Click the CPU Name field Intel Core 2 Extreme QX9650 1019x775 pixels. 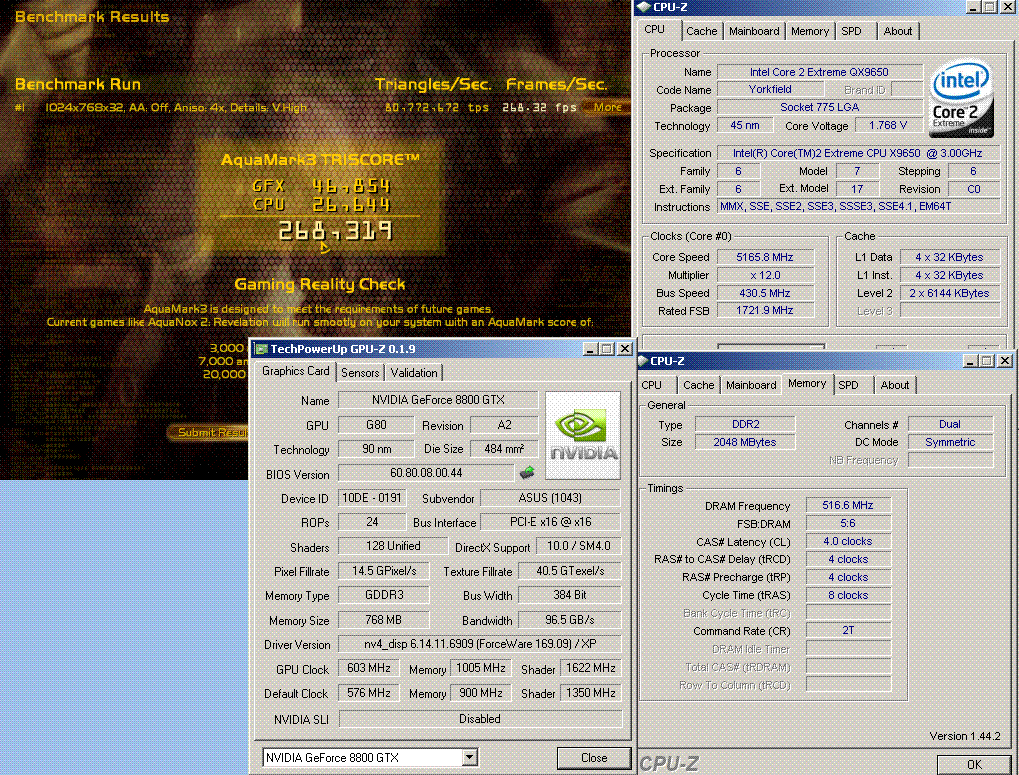tap(819, 72)
